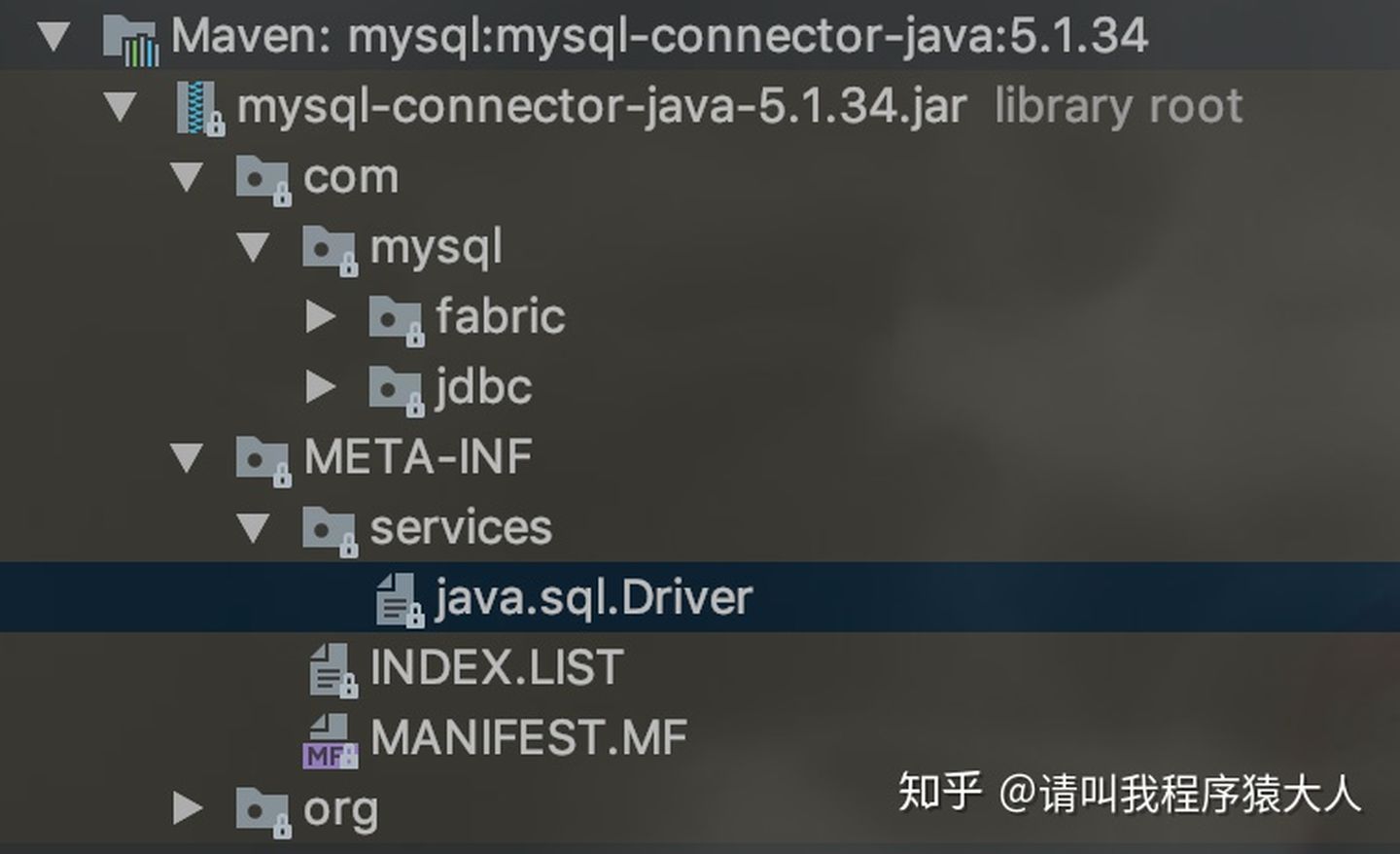Collapse the services folder arrow
The width and height of the screenshot is (1400, 854).
[x=254, y=528]
